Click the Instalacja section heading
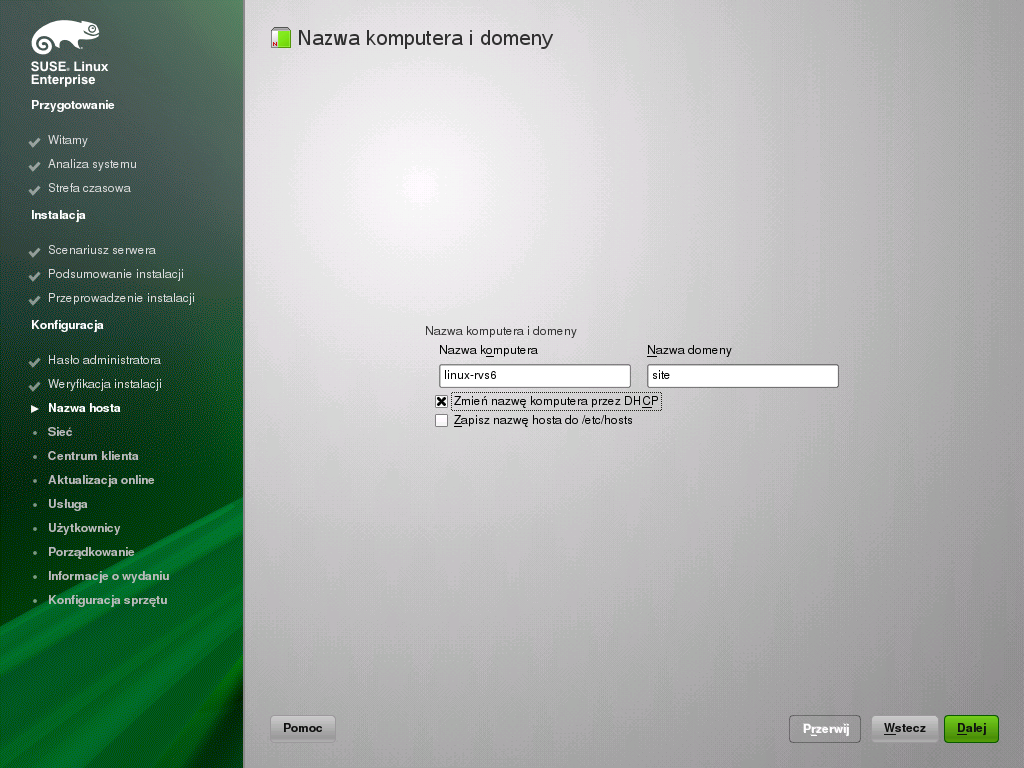This screenshot has width=1024, height=768. pyautogui.click(x=58, y=215)
